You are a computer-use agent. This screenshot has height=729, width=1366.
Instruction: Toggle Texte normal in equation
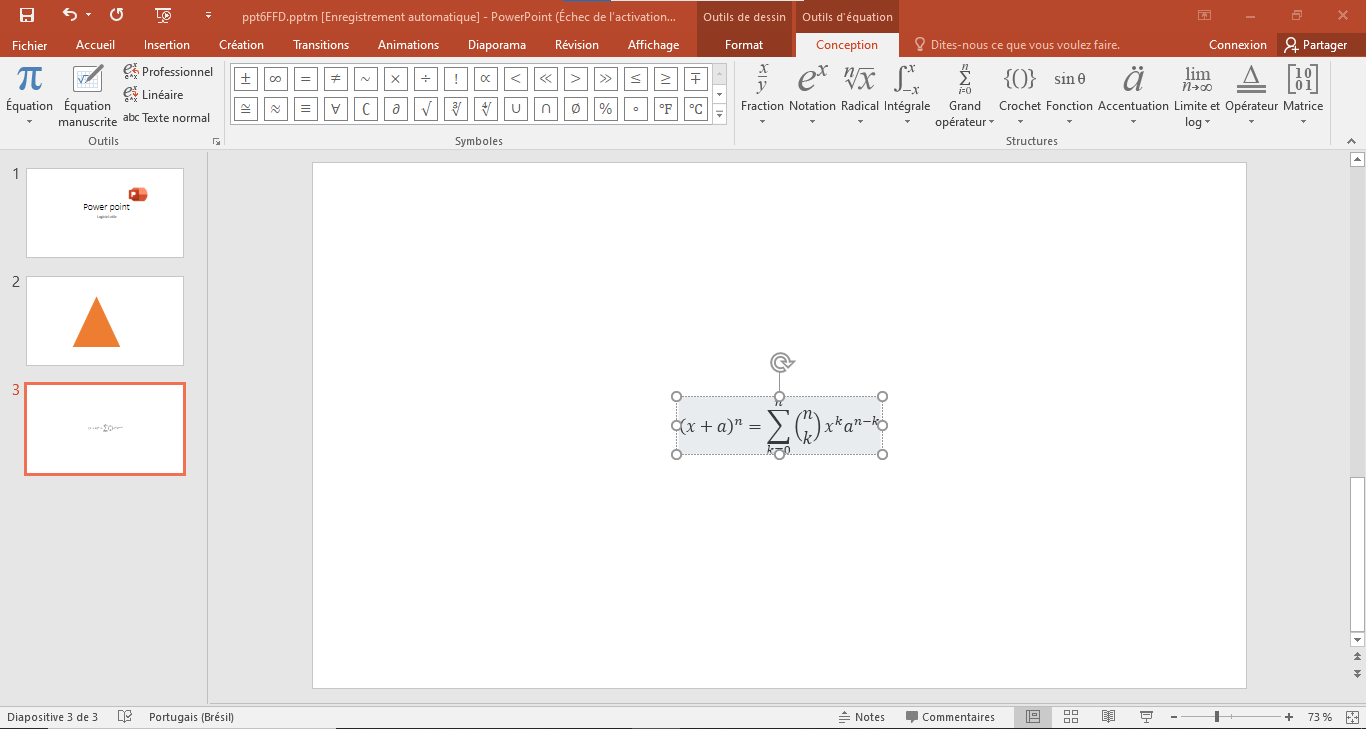point(167,118)
